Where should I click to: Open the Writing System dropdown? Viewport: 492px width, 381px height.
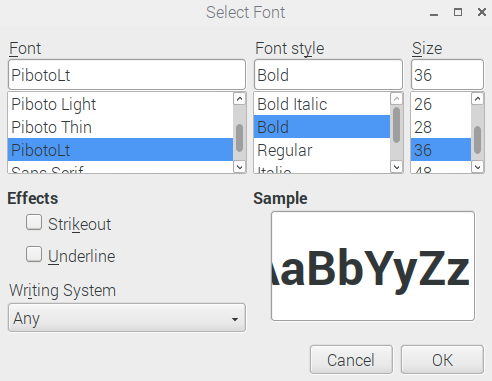127,318
